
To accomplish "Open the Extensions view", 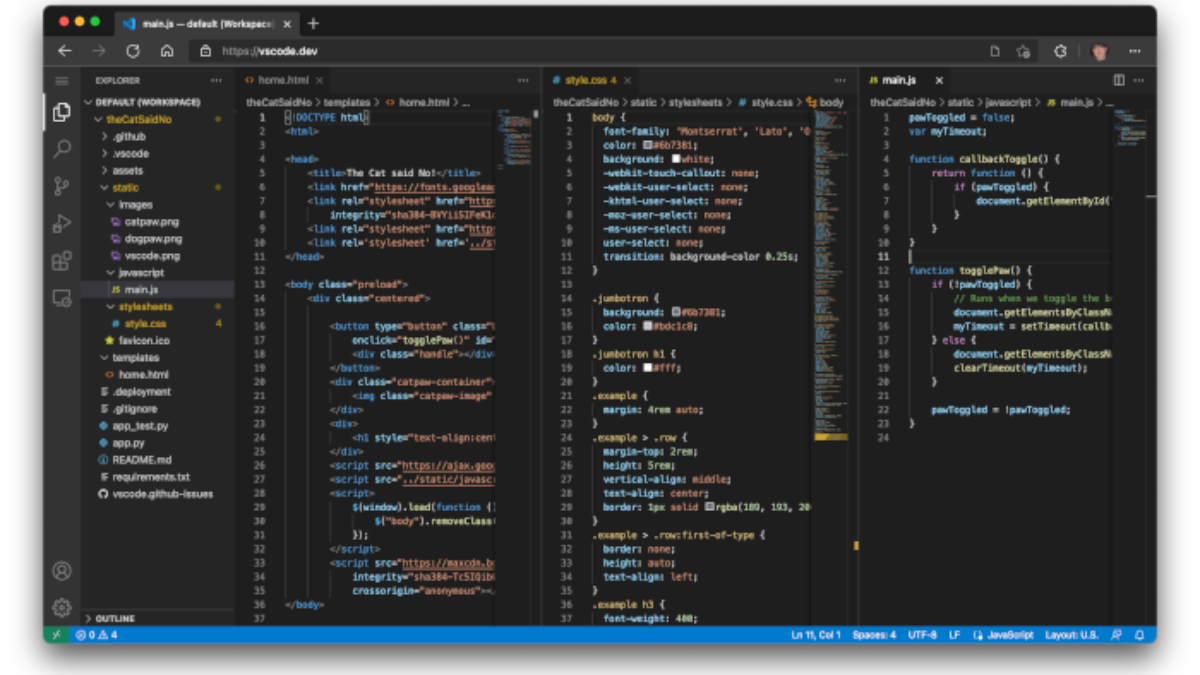I will pyautogui.click(x=62, y=260).
